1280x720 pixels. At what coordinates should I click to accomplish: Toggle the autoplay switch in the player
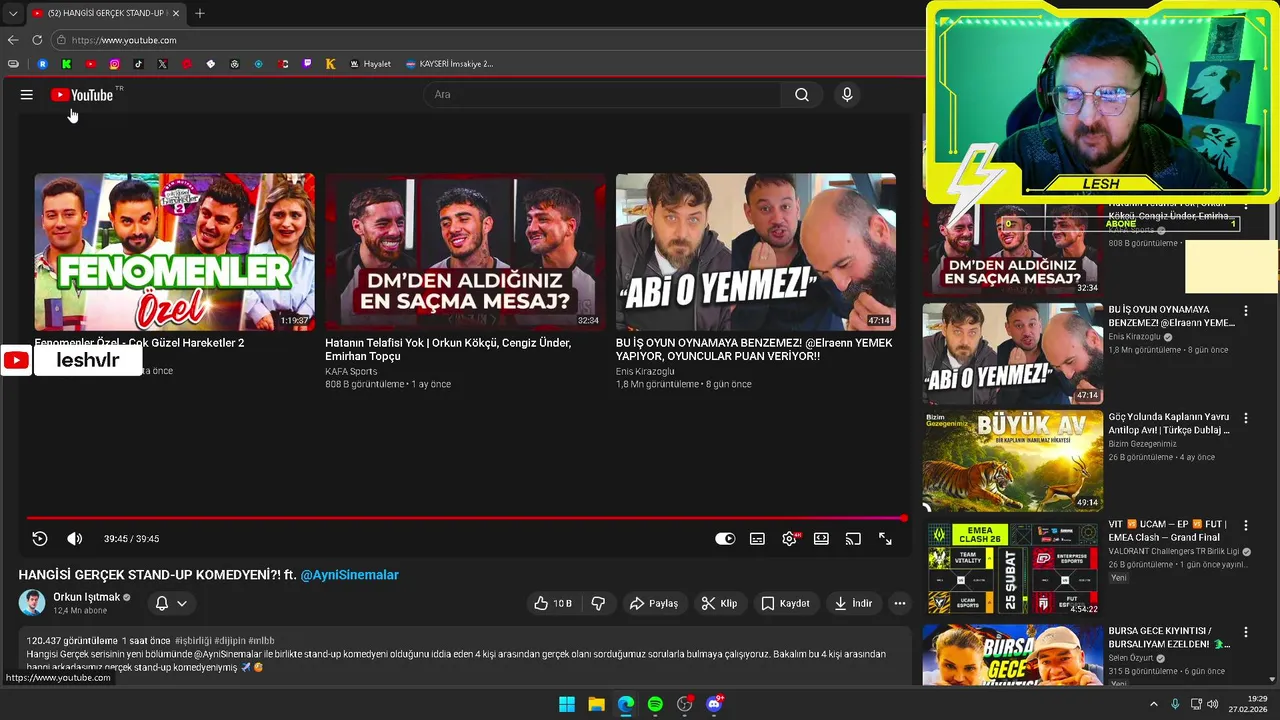(x=725, y=539)
